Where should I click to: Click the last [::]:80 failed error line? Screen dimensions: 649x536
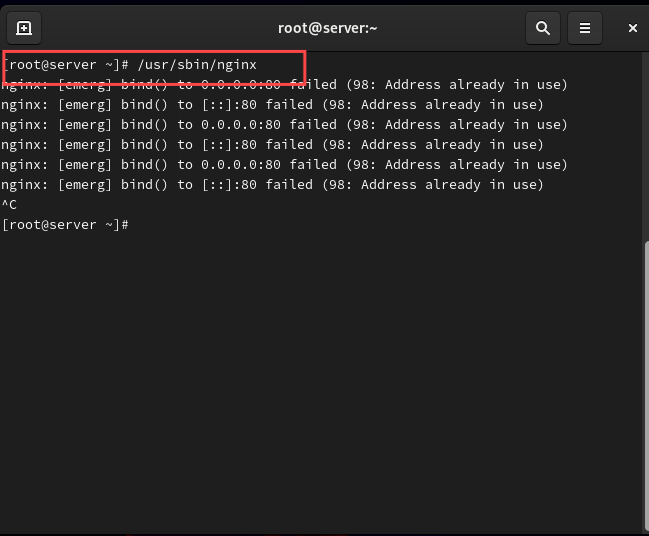point(272,185)
